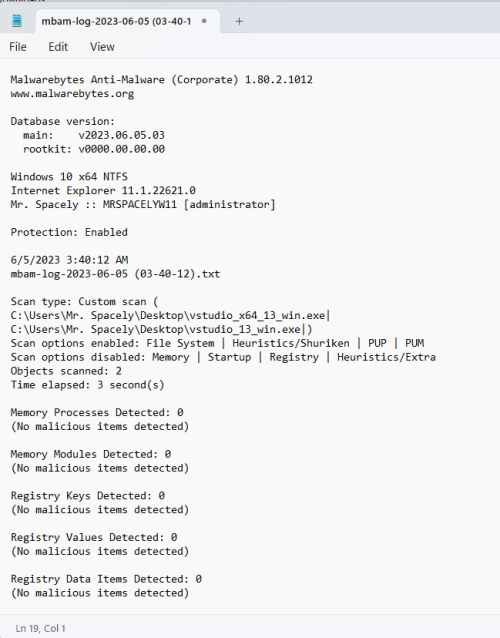The height and width of the screenshot is (638, 500).
Task: Click the Malwarebytes Anti-Malware version line
Action: tap(162, 79)
